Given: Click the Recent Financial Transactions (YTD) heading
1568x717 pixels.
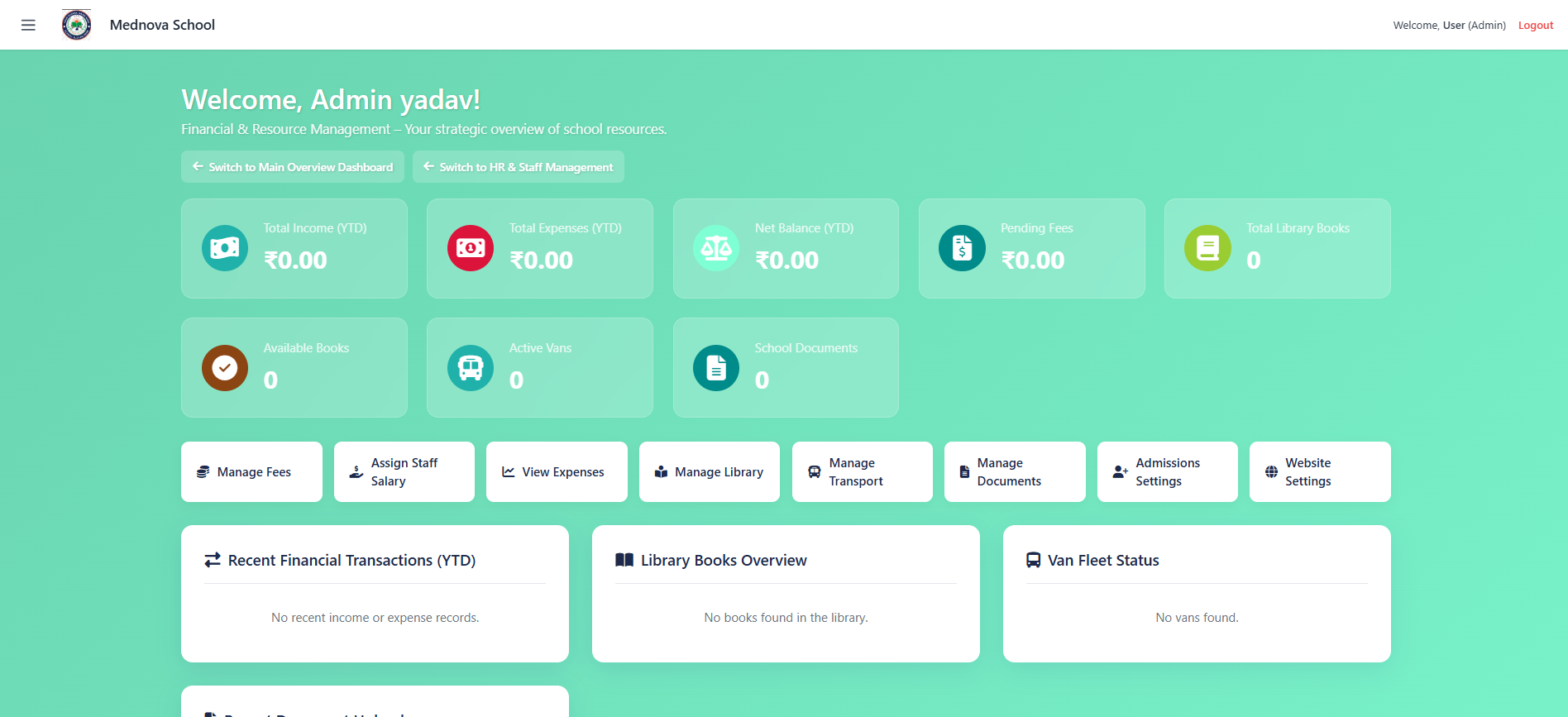Looking at the screenshot, I should pyautogui.click(x=351, y=560).
